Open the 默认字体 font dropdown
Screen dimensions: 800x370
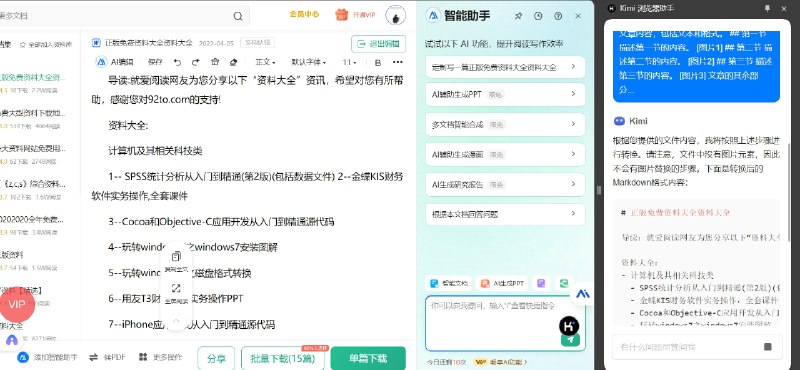tap(309, 62)
